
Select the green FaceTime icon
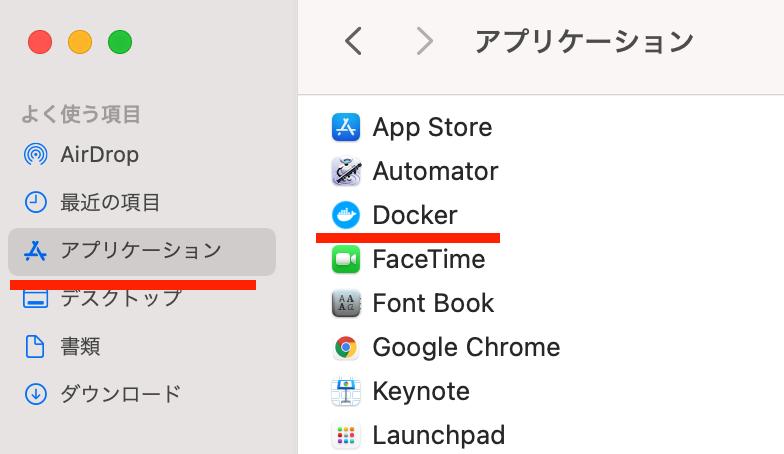(346, 259)
